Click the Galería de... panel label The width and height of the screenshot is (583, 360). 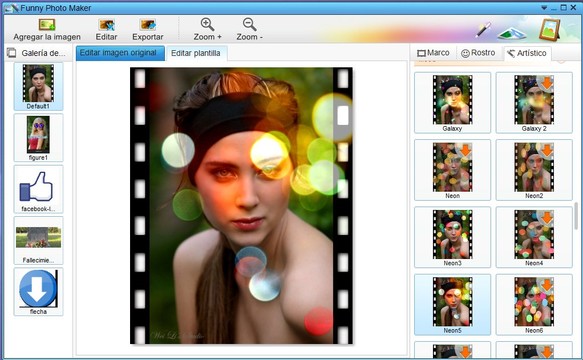43,53
